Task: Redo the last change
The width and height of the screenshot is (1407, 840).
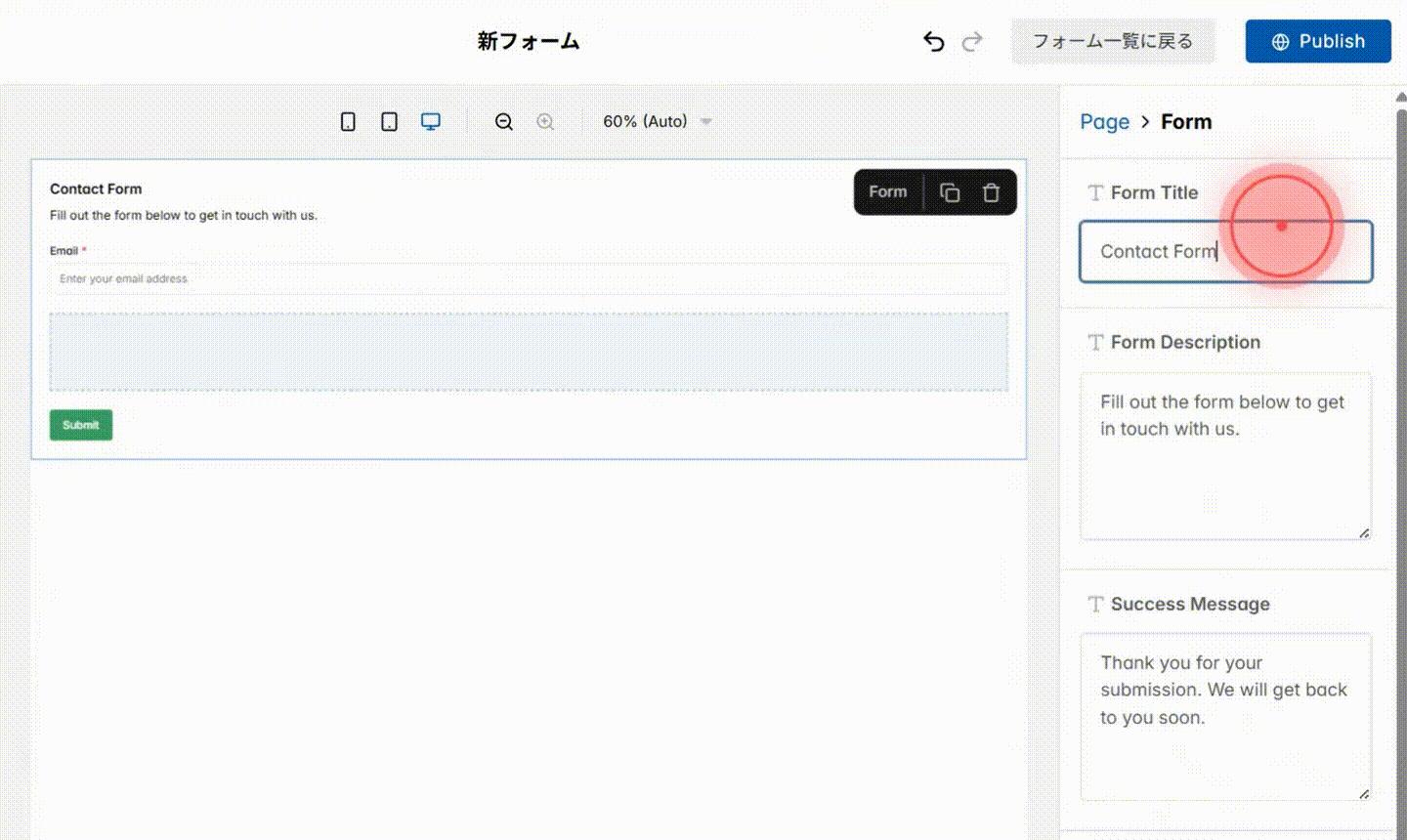Action: pos(971,41)
